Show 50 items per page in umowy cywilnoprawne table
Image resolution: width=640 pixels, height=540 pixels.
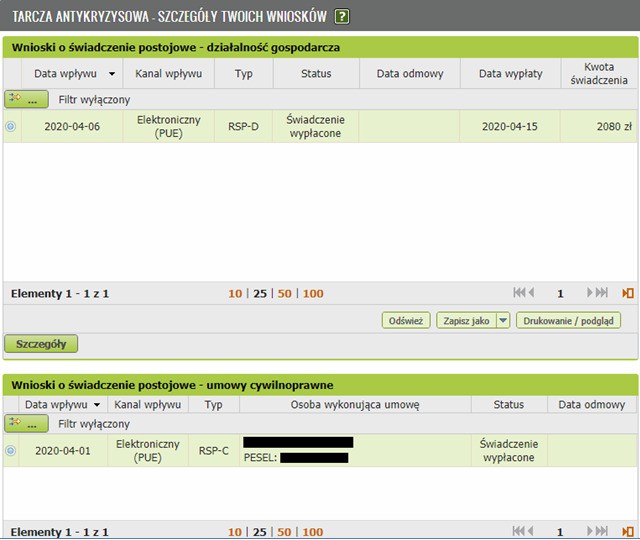[x=284, y=532]
